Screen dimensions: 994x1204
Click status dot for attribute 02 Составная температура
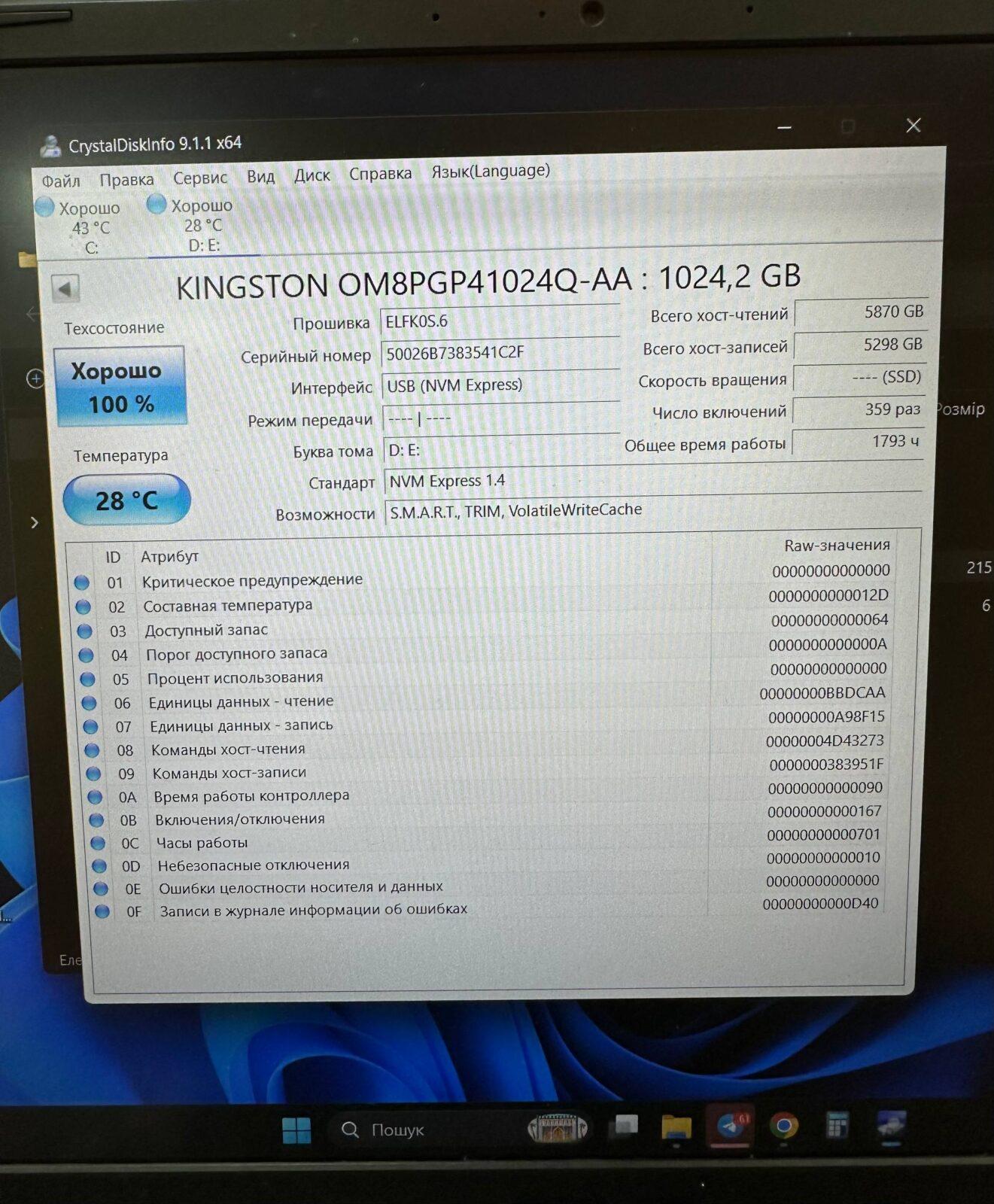(x=84, y=607)
